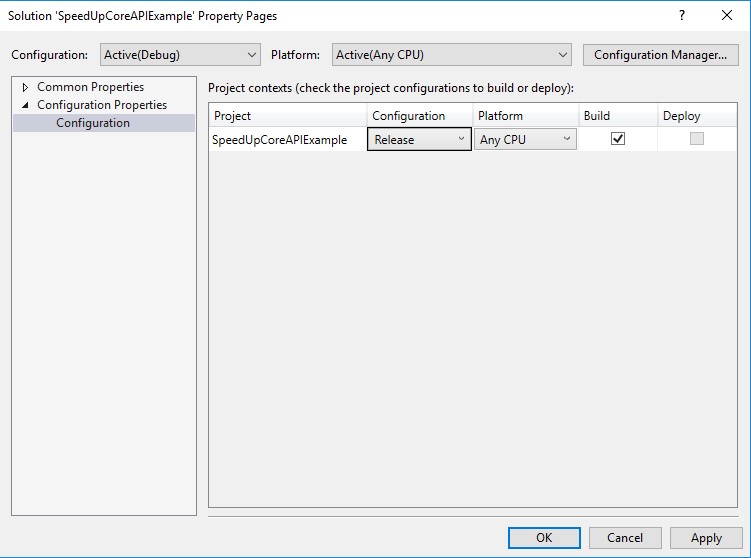Open the top Platform dropdown showing Active(Any CPU)

click(452, 55)
